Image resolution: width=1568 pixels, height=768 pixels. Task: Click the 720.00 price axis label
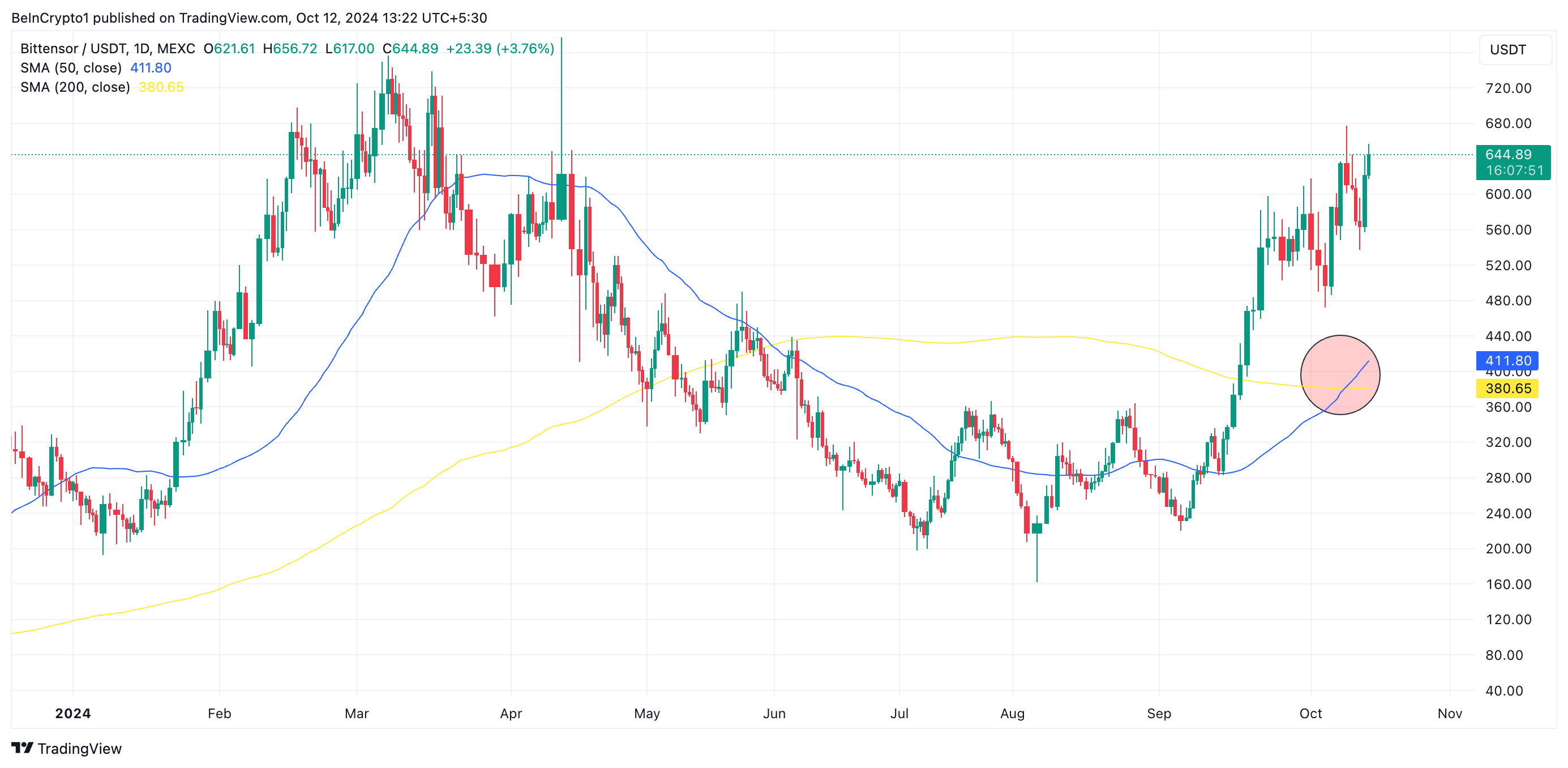1508,88
